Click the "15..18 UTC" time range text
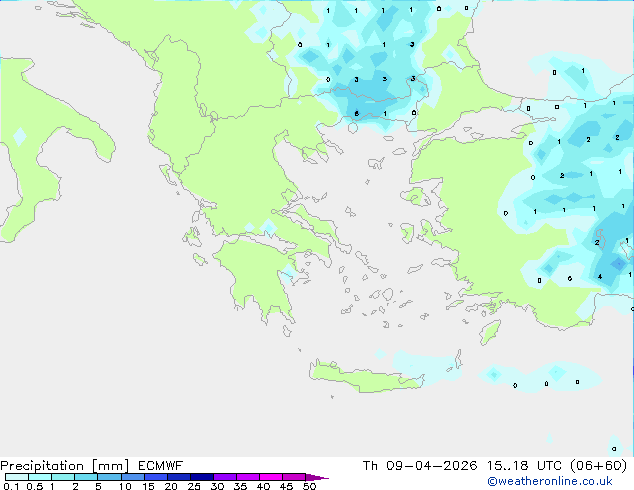This screenshot has width=634, height=490. (x=524, y=466)
